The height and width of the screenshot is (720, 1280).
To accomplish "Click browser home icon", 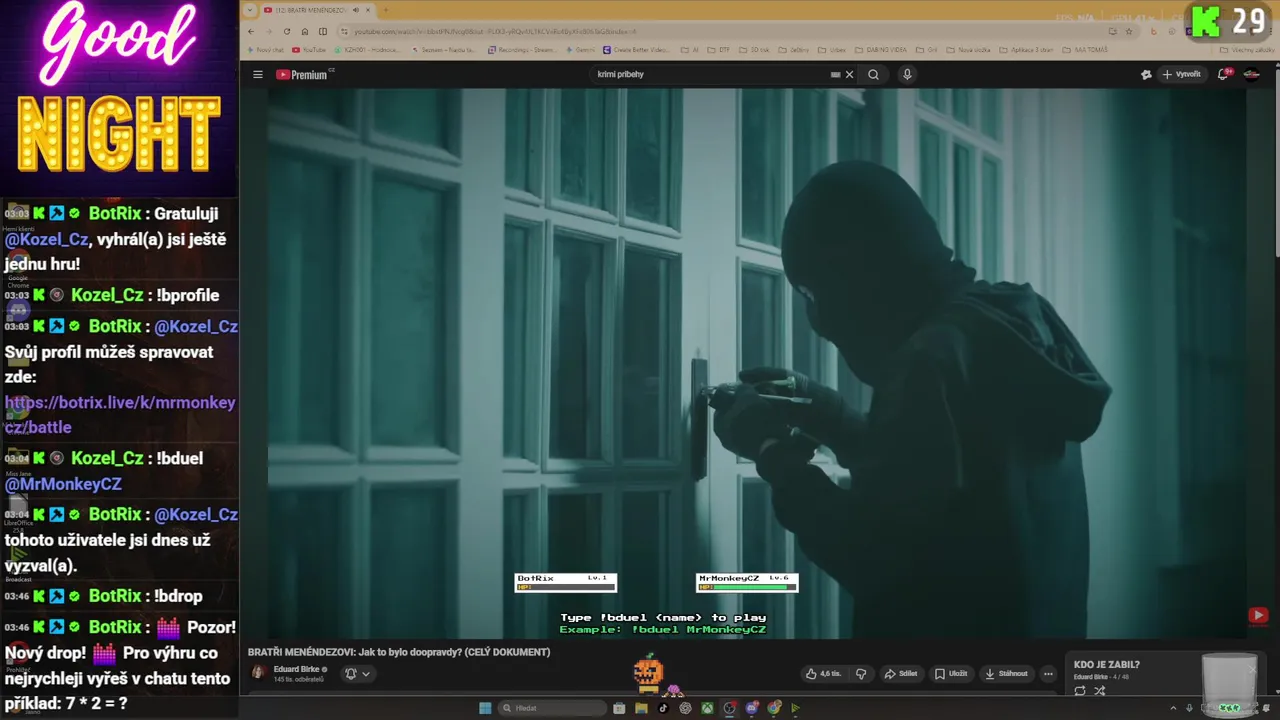I will click(305, 31).
